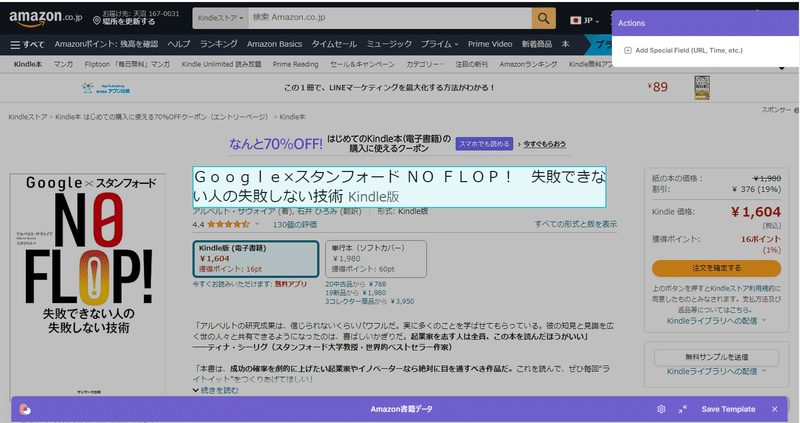The image size is (800, 423).
Task: Expand the プライム menu dropdown
Action: point(439,44)
